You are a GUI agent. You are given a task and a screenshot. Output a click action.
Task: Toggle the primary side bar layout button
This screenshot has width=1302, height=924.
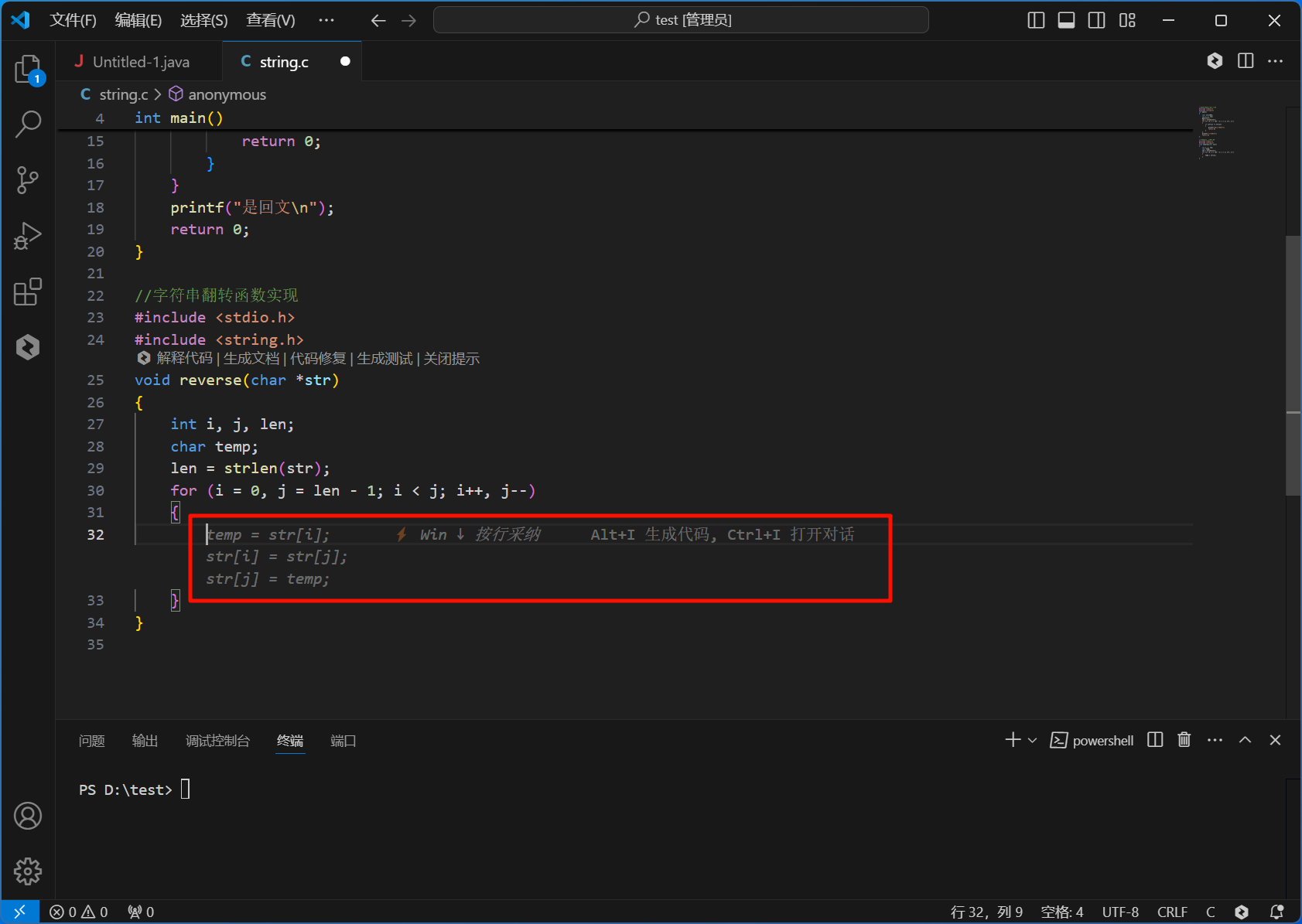click(1036, 20)
